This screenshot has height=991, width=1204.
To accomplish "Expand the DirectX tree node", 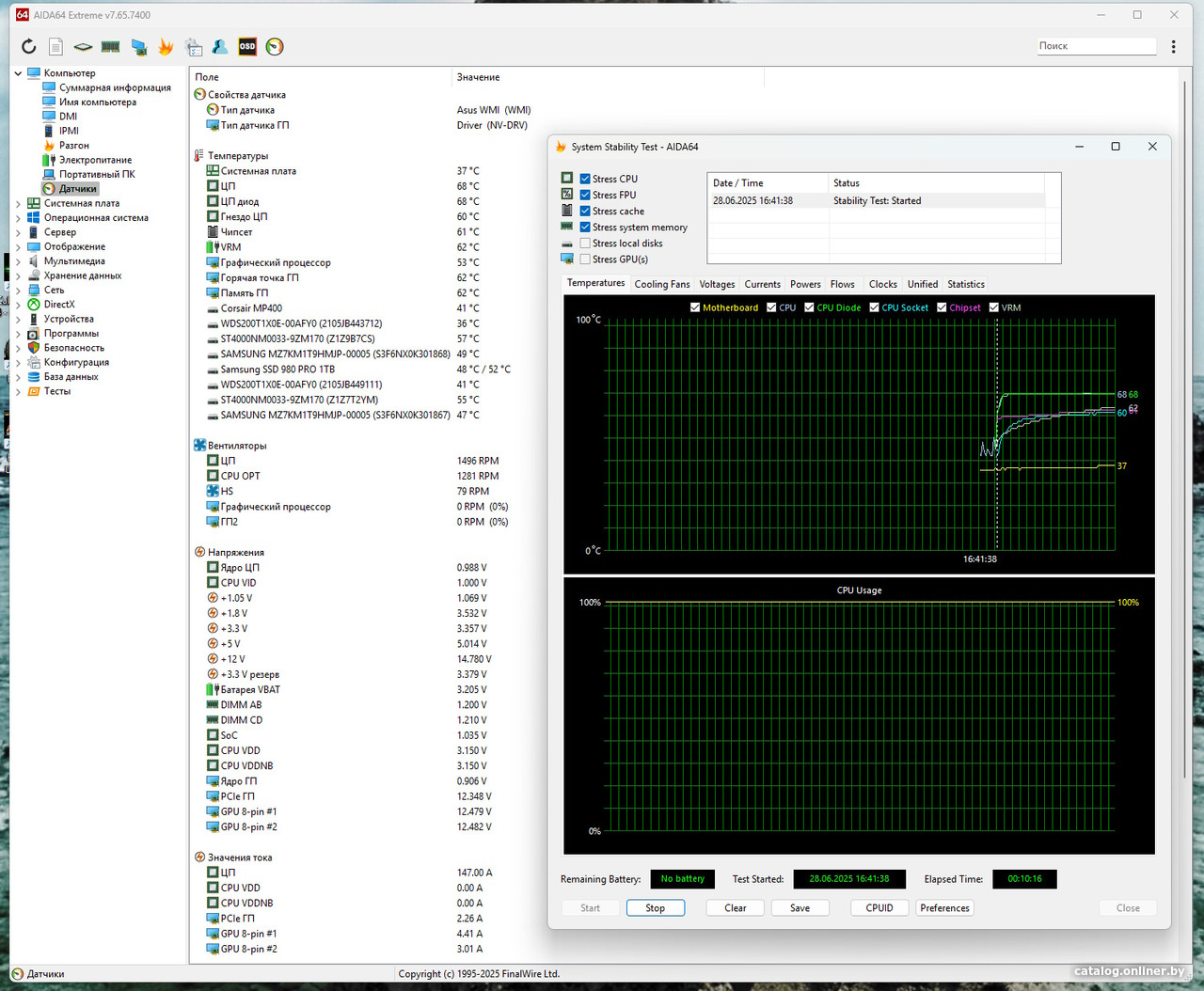I will 18,305.
